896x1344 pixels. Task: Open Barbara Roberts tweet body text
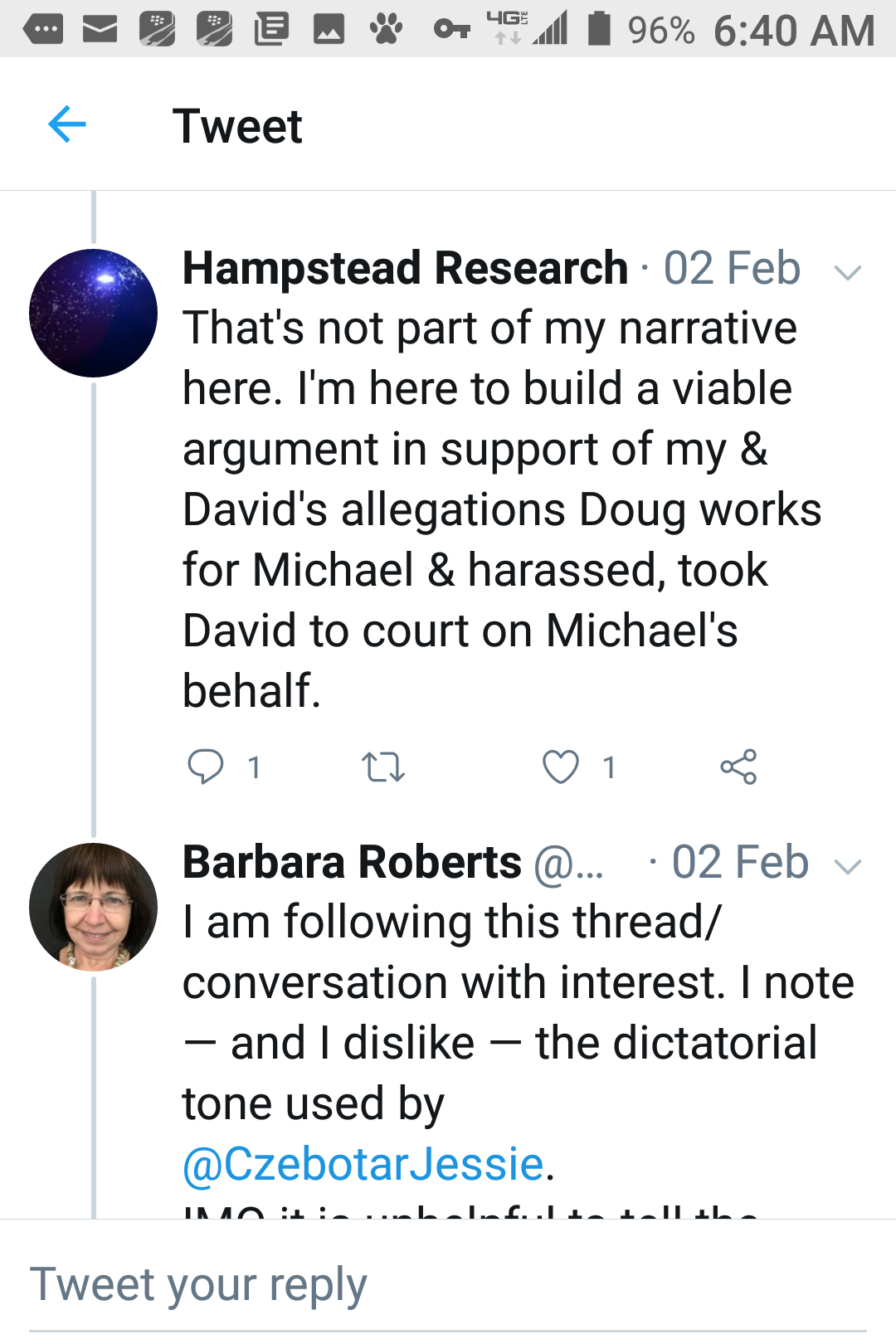(x=514, y=1012)
